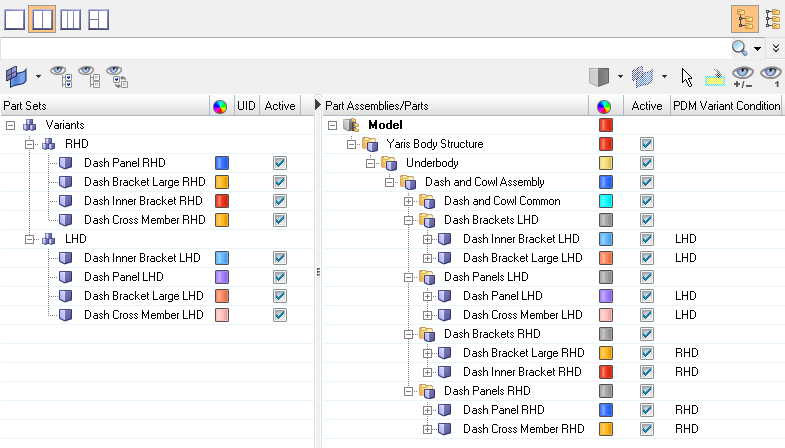Uncheck Active for Dash Panel RHD set

(x=280, y=163)
